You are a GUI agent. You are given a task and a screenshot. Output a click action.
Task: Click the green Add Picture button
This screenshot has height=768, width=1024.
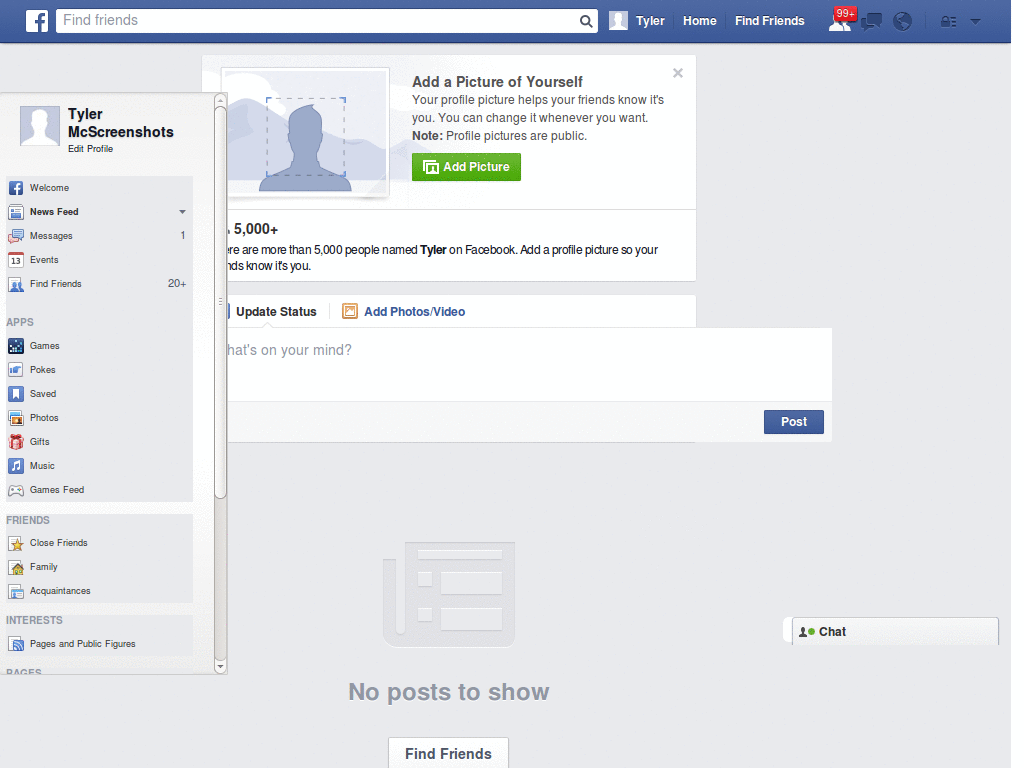coord(466,167)
